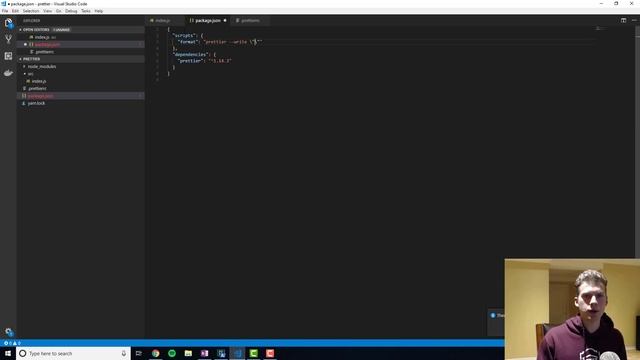Open the green Camtasia taskbar icon
This screenshot has width=640, height=360.
tap(253, 353)
